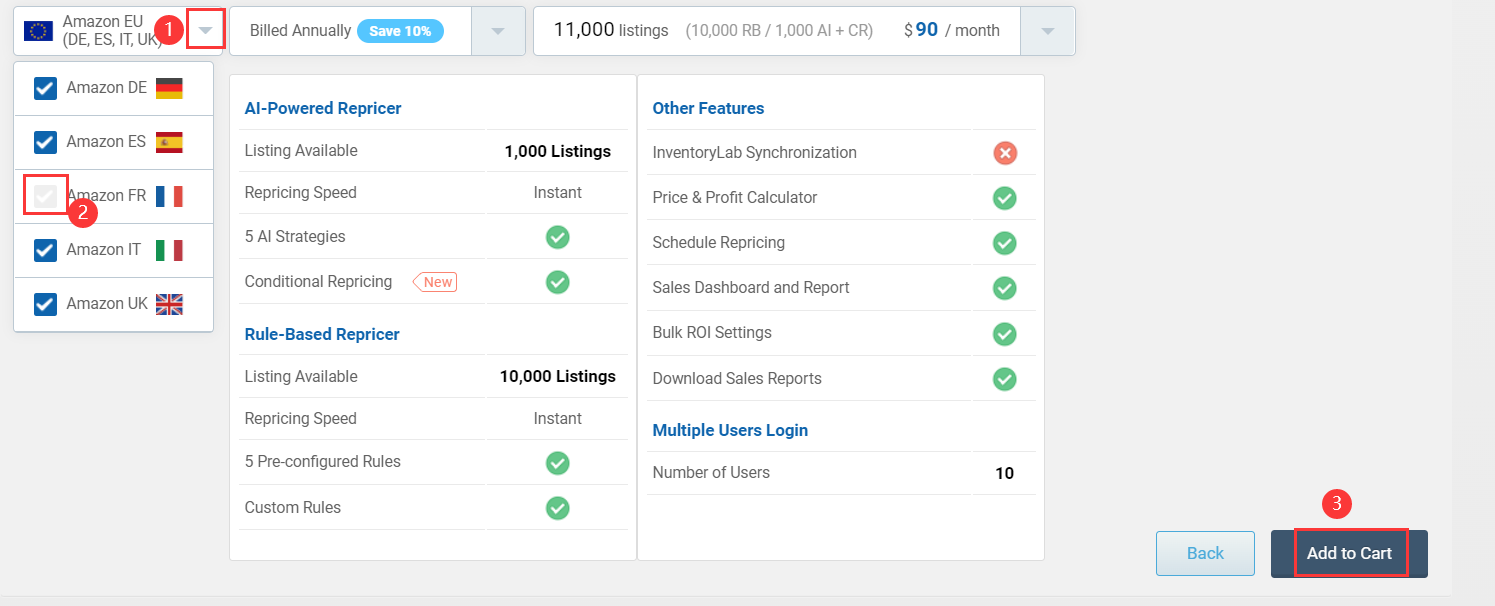Click the UK flag beside Amazon UK
1495x606 pixels.
click(x=169, y=304)
